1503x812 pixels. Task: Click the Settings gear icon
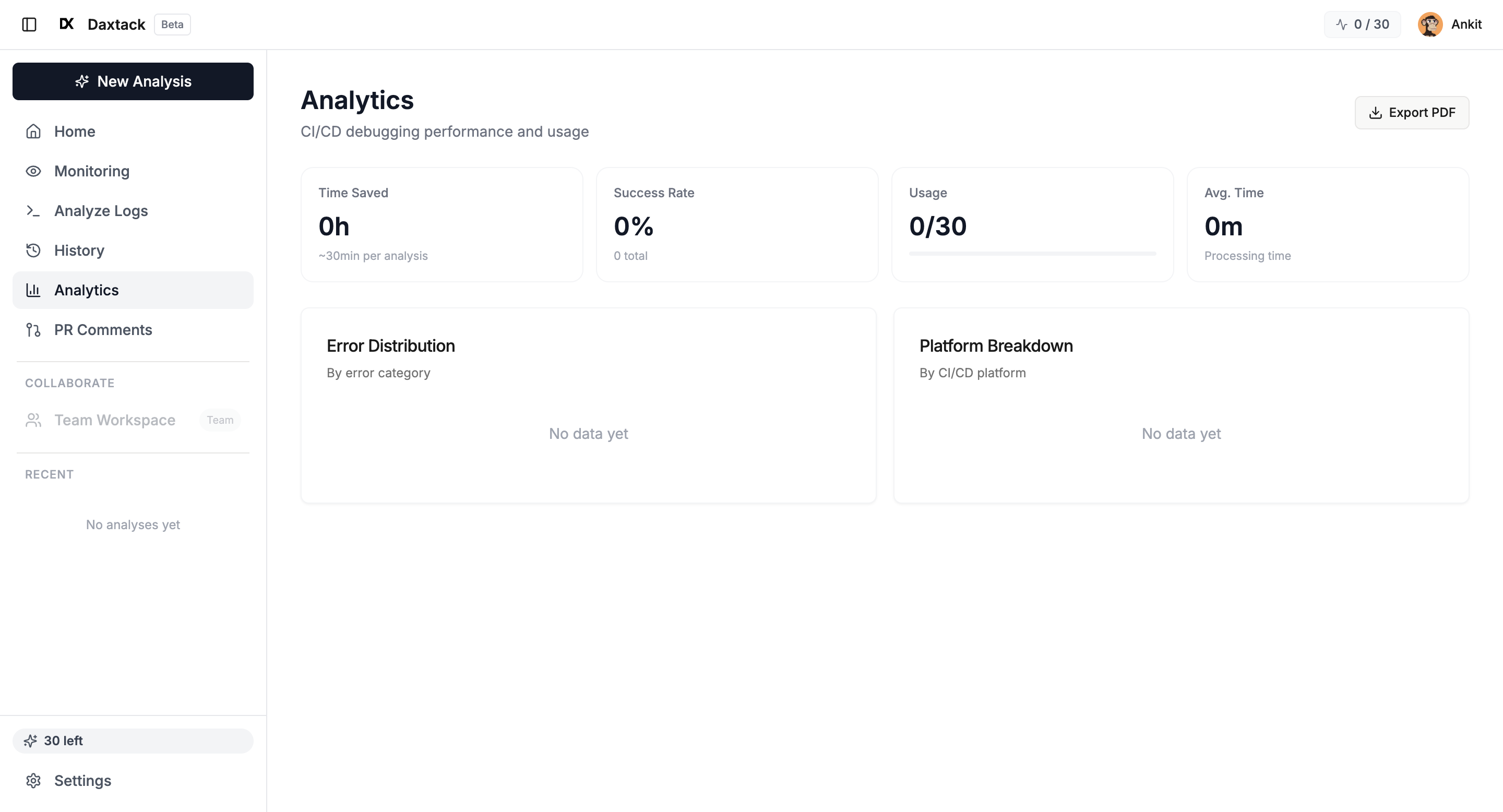(33, 781)
